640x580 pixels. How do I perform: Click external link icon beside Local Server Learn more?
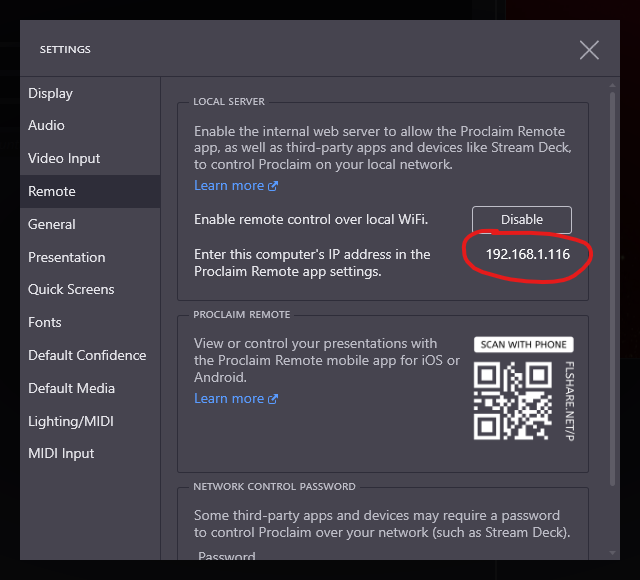(273, 186)
